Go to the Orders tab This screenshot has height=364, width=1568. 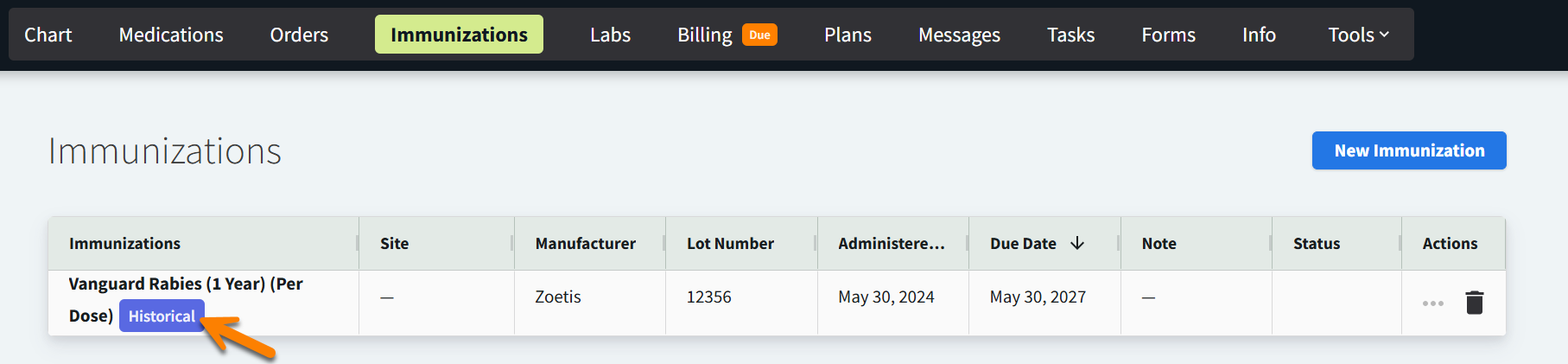pyautogui.click(x=299, y=35)
